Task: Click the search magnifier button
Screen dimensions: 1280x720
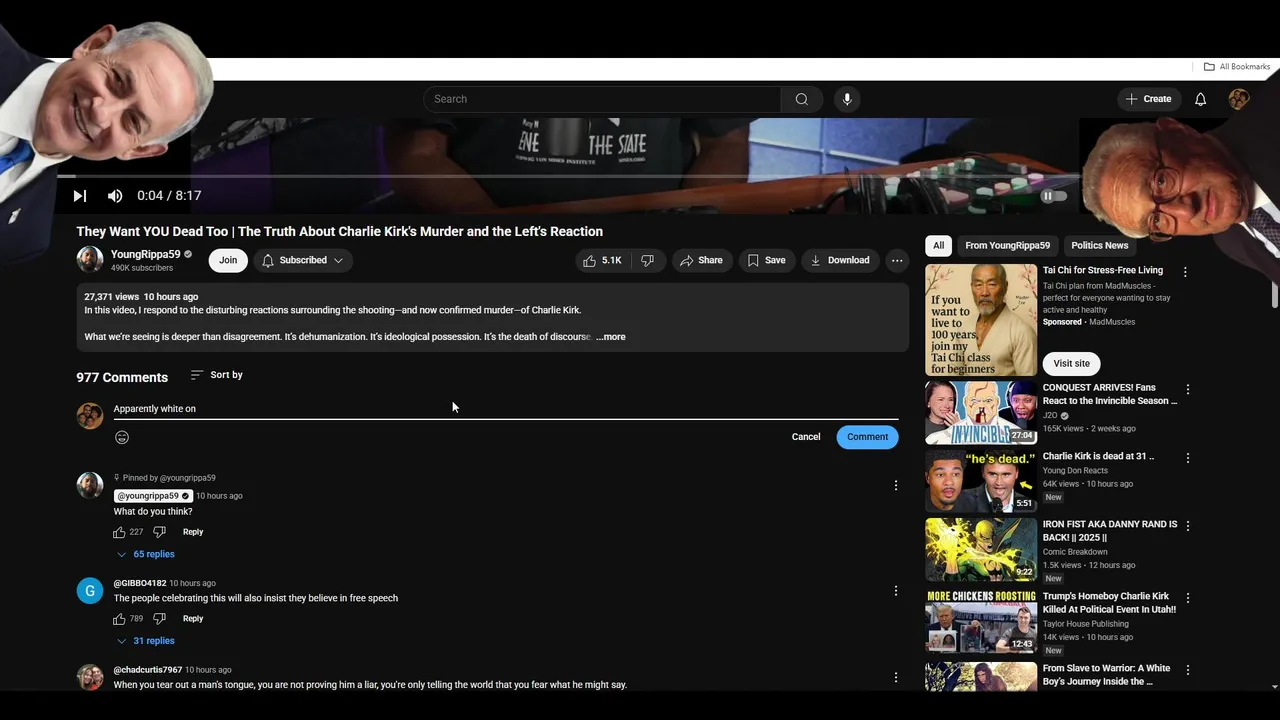Action: click(x=801, y=99)
